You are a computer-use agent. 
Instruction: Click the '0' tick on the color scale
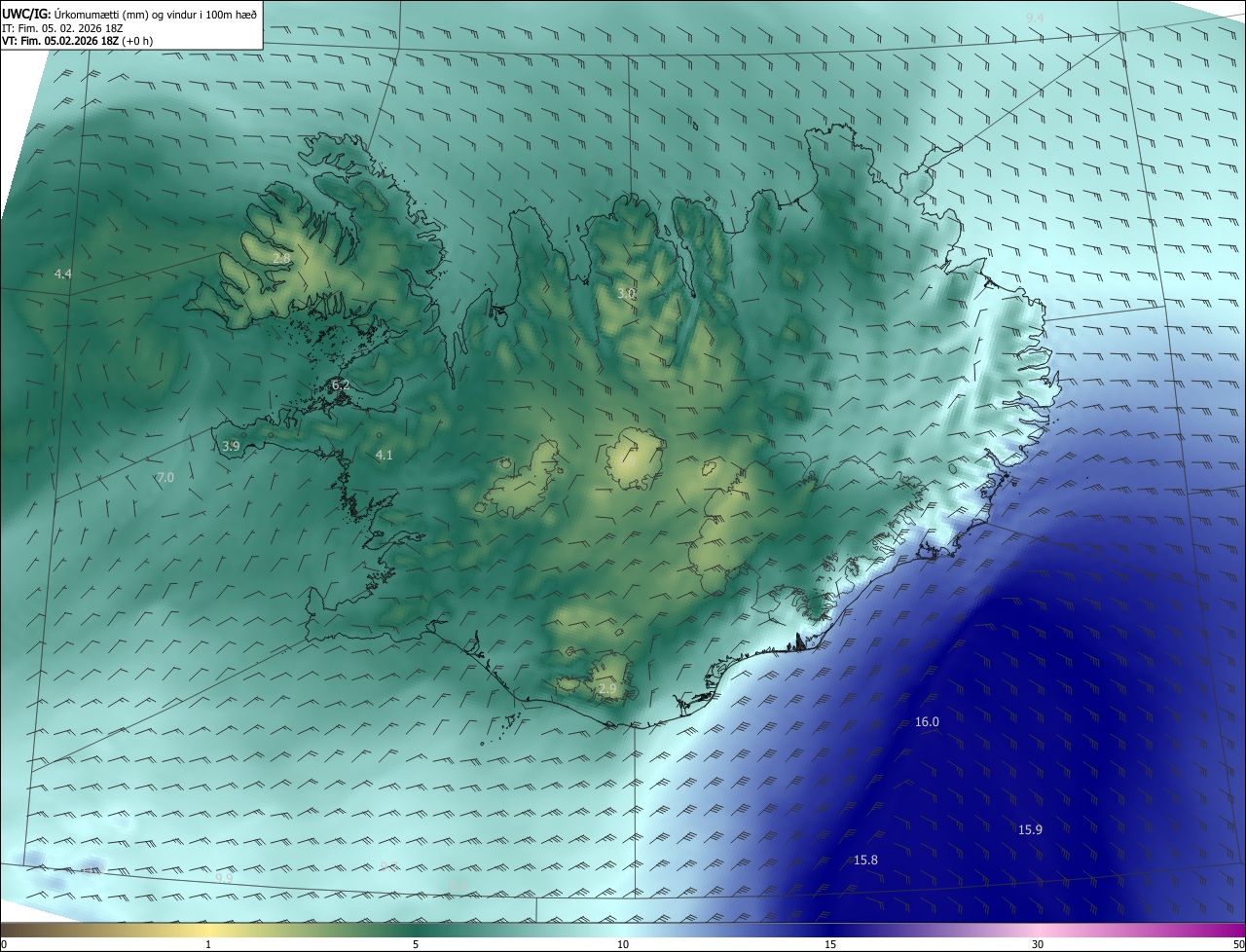[x=4, y=944]
